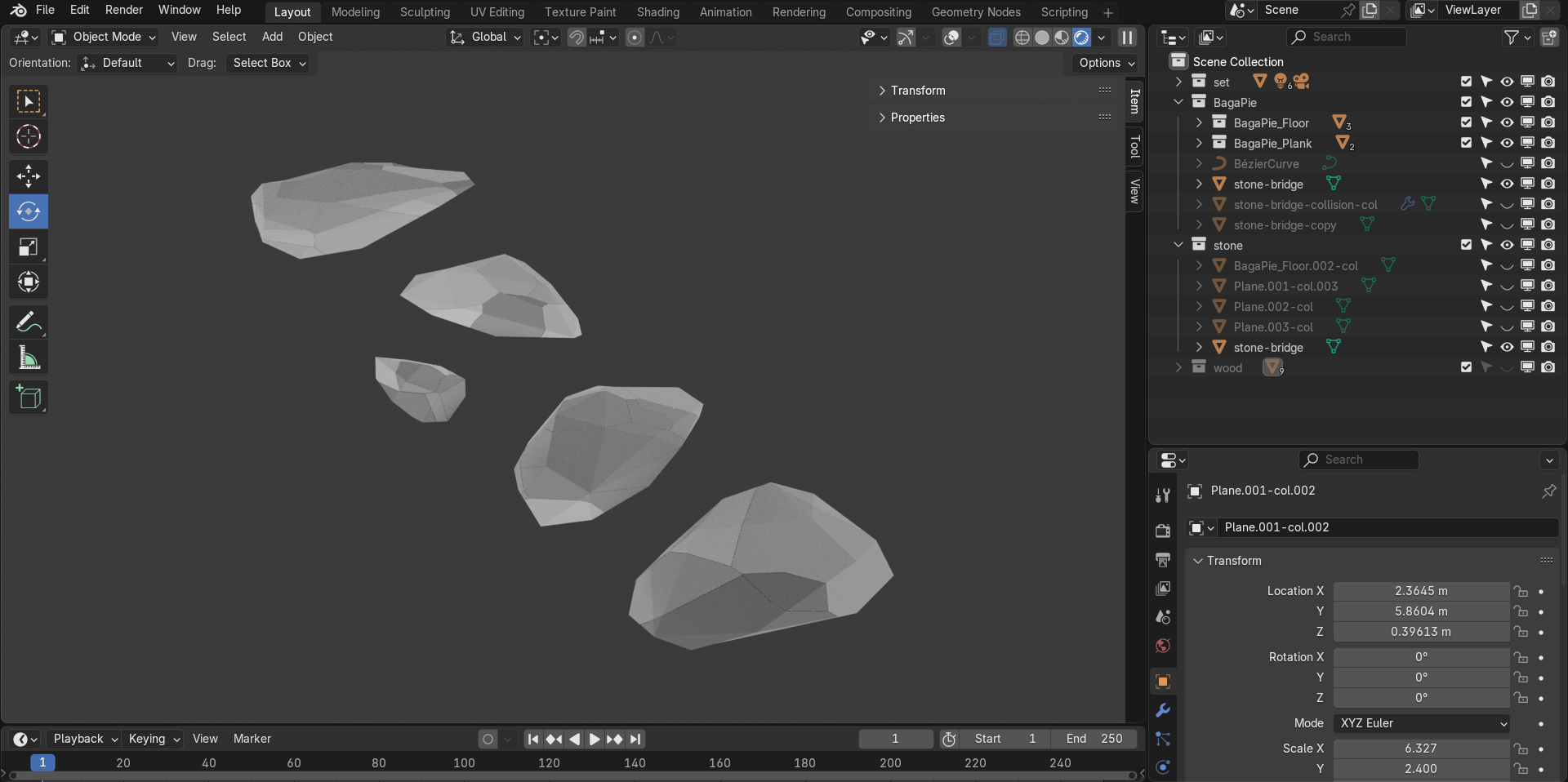Screen dimensions: 1568x782
Task: Click the Location X value field
Action: 1420,591
